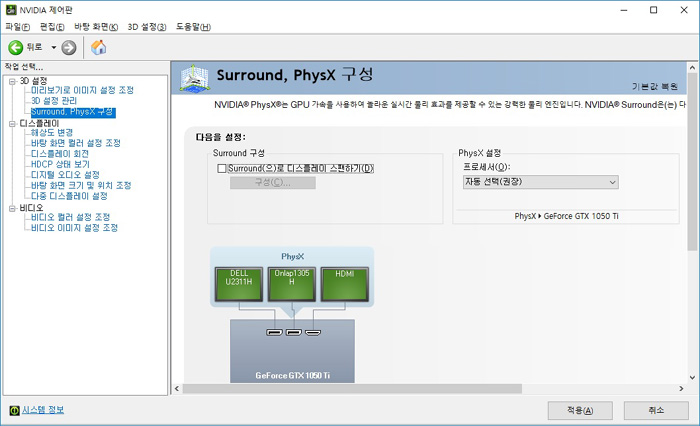The width and height of the screenshot is (700, 426).
Task: Open the 3D 설정(3) menu
Action: (147, 27)
